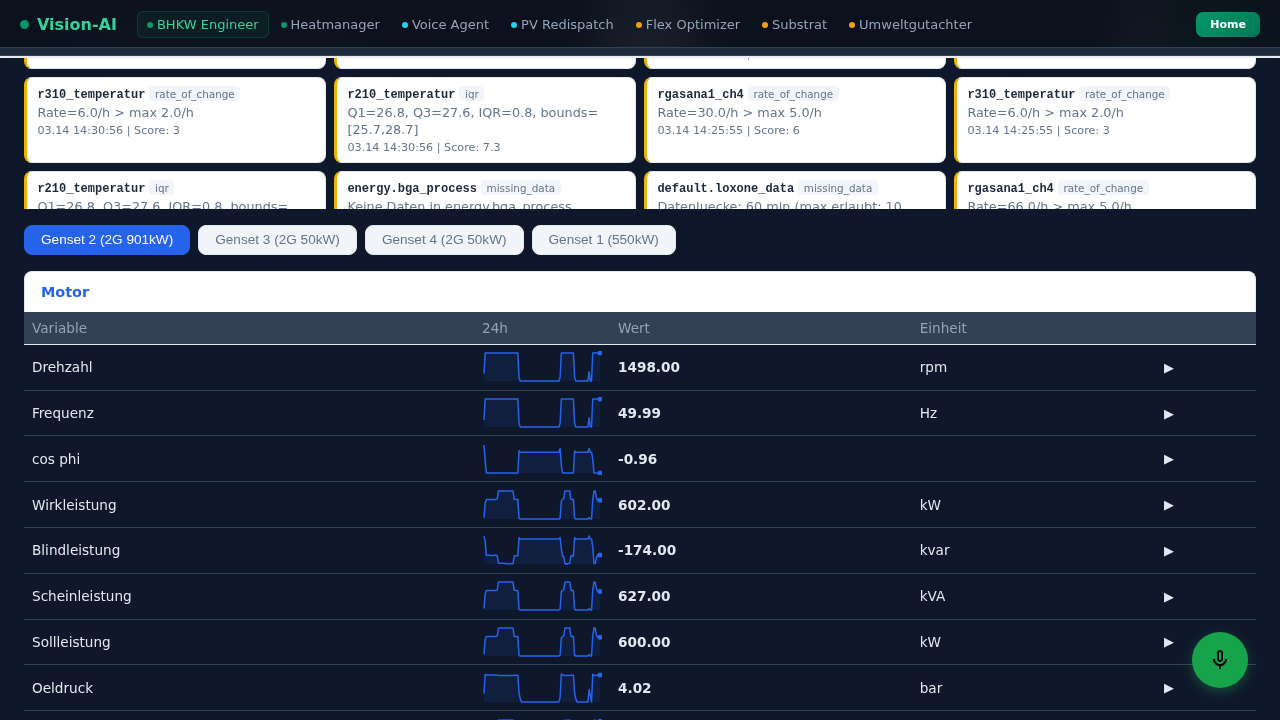
Task: Click the Oeldruck row arrow icon
Action: point(1168,689)
